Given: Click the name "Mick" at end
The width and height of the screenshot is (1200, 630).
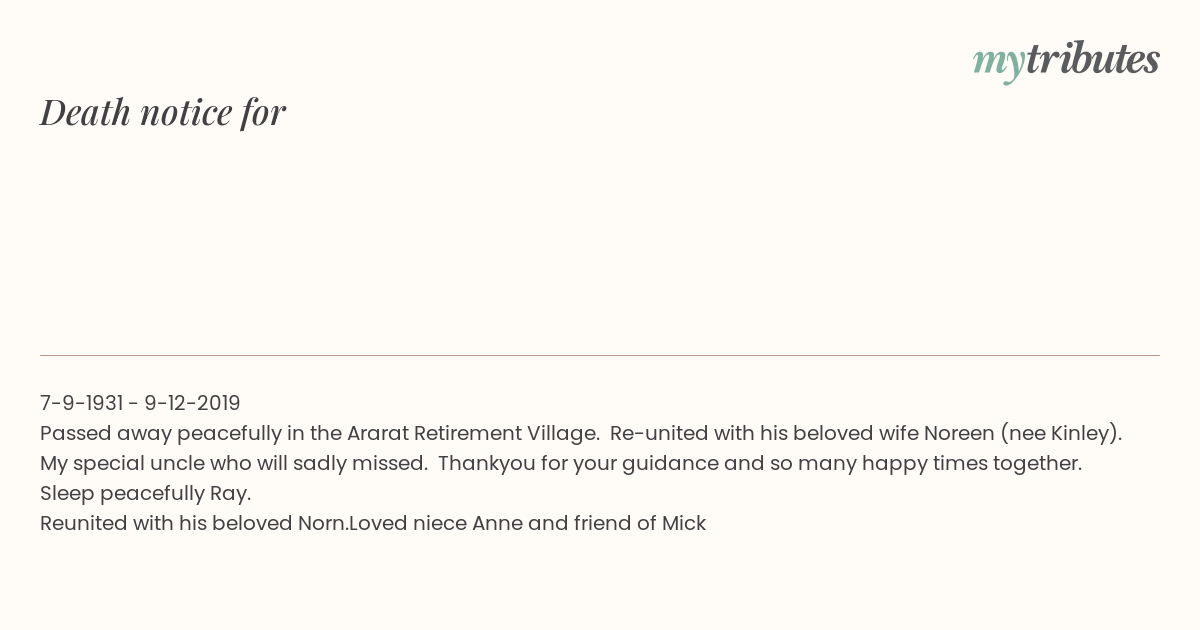Looking at the screenshot, I should pyautogui.click(x=684, y=523).
